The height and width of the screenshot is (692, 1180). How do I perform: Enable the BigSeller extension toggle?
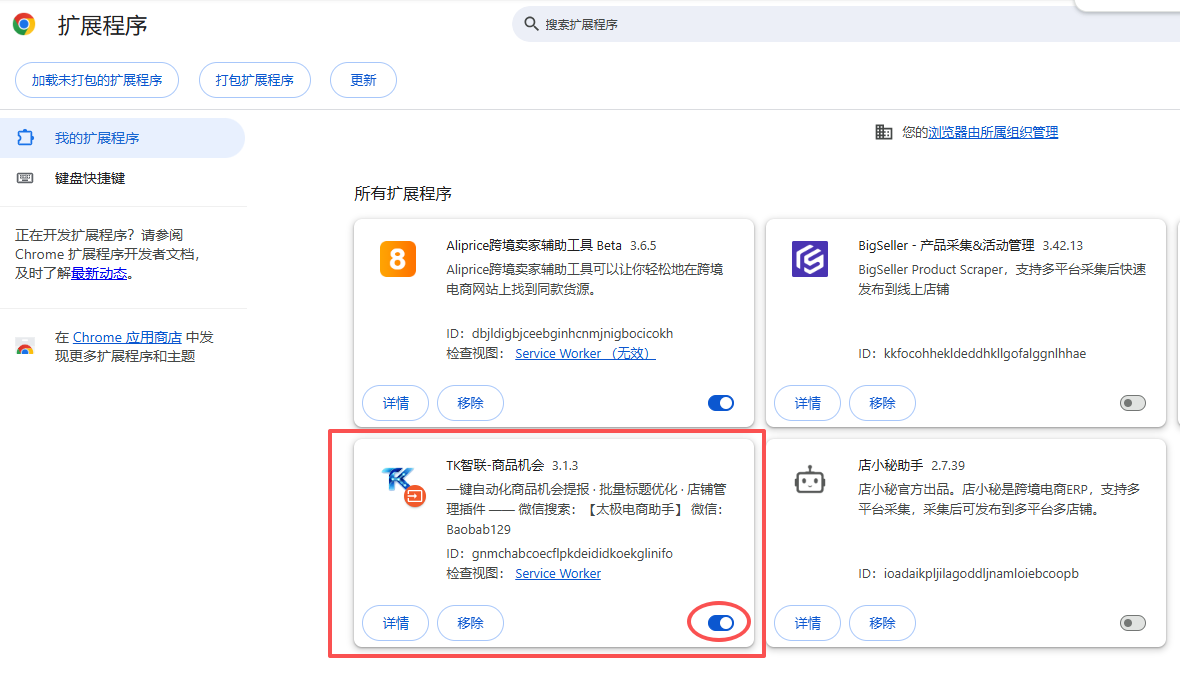1132,403
